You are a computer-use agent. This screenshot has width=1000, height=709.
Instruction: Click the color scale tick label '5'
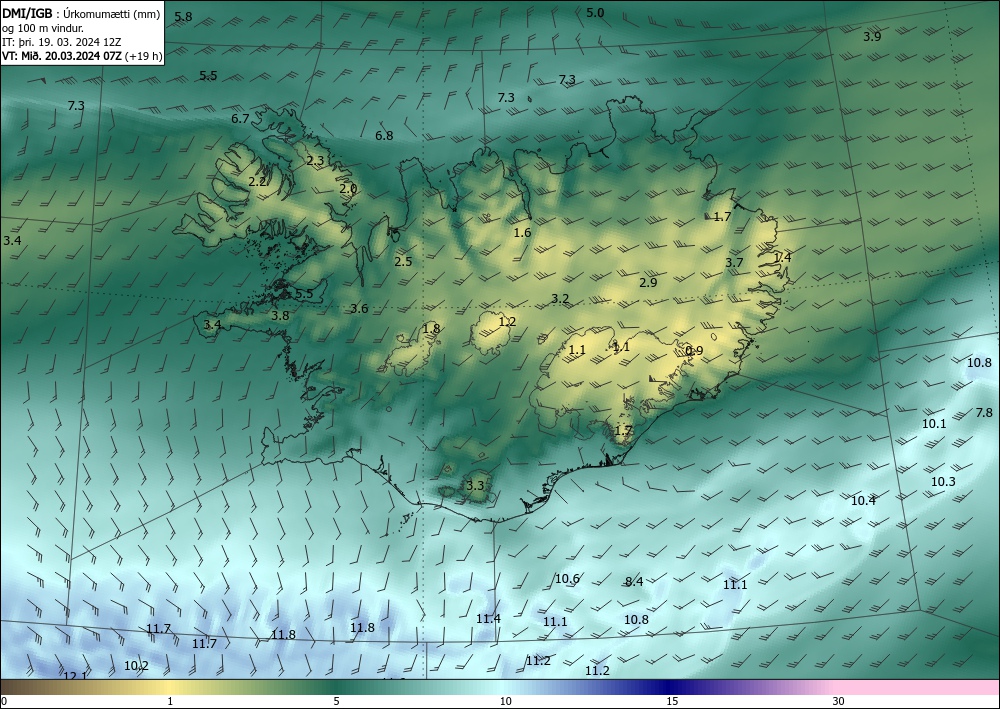click(x=336, y=701)
